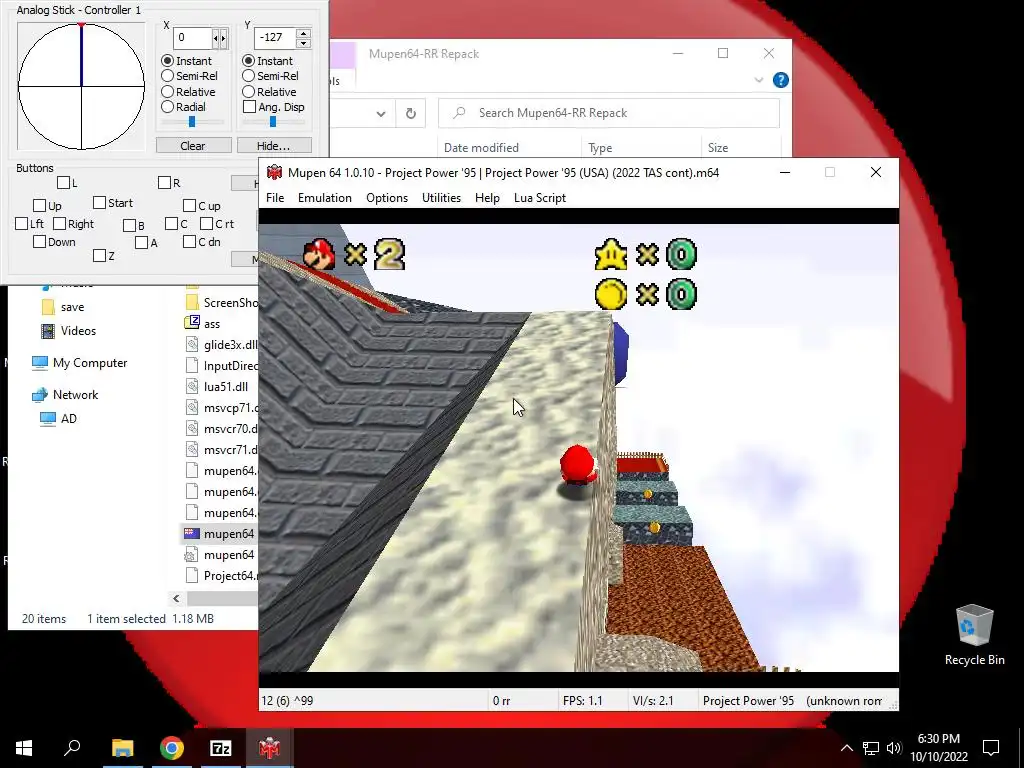Open 7-Zip taskbar icon
The height and width of the screenshot is (768, 1024).
click(x=221, y=748)
